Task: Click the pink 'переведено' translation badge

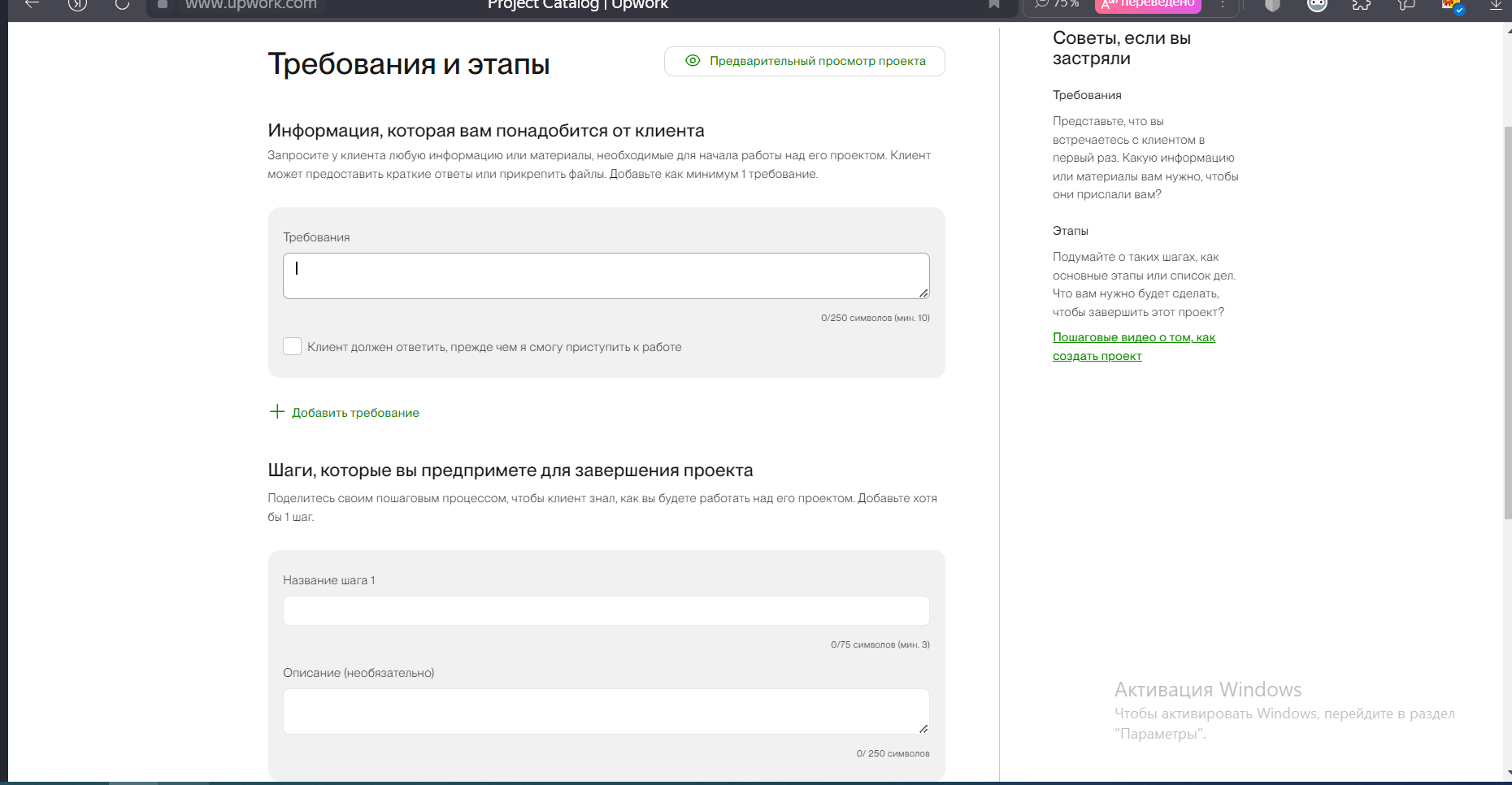Action: pos(1148,5)
